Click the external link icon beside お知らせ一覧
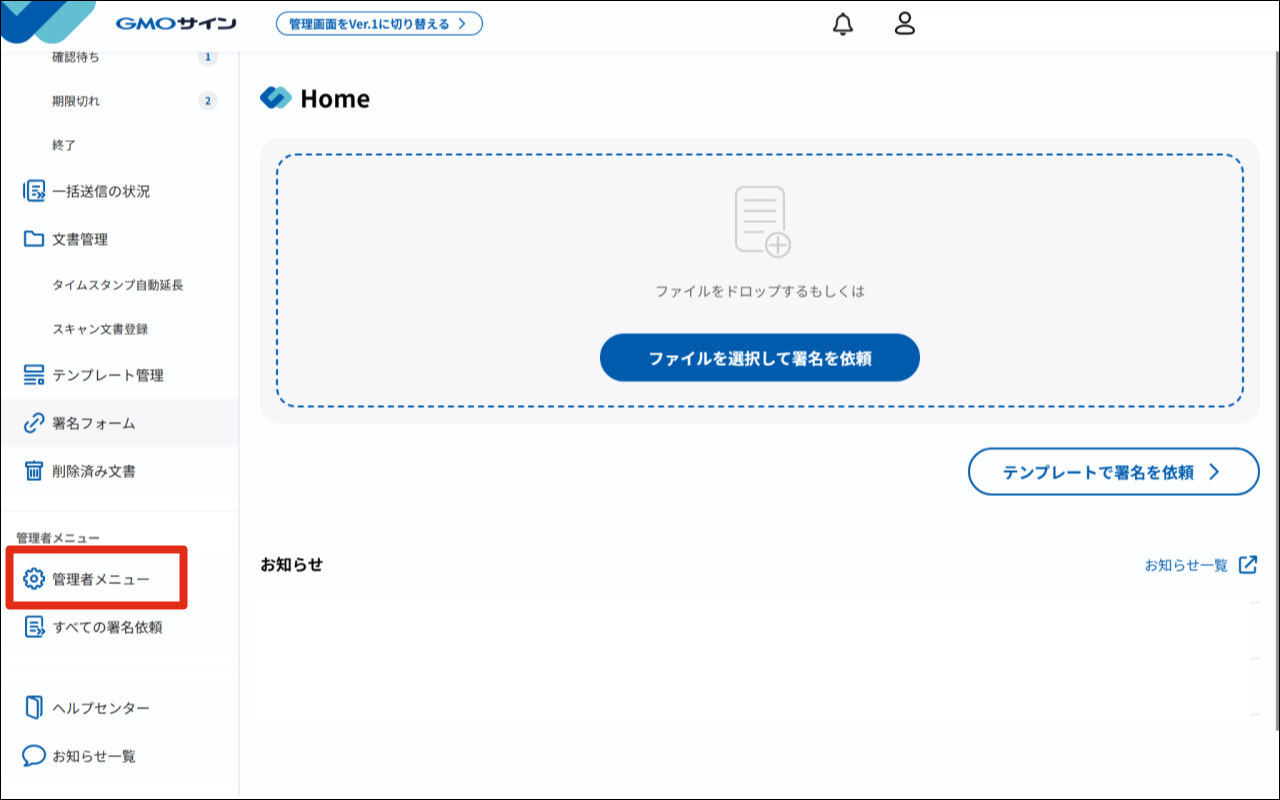This screenshot has height=800, width=1280. pyautogui.click(x=1248, y=565)
